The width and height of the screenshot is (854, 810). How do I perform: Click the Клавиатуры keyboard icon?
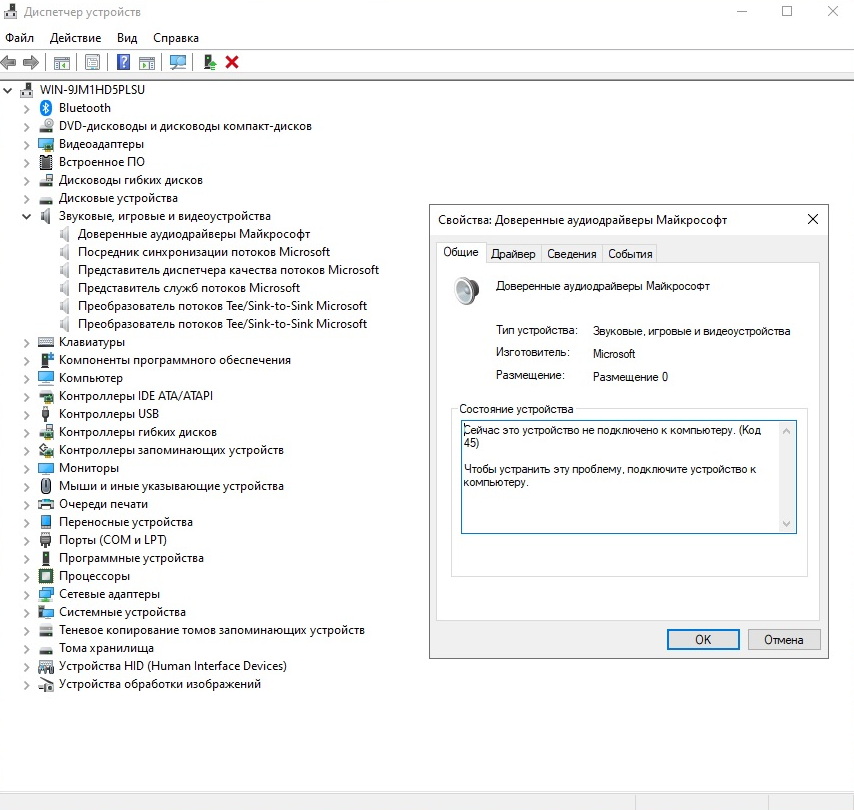coord(46,342)
